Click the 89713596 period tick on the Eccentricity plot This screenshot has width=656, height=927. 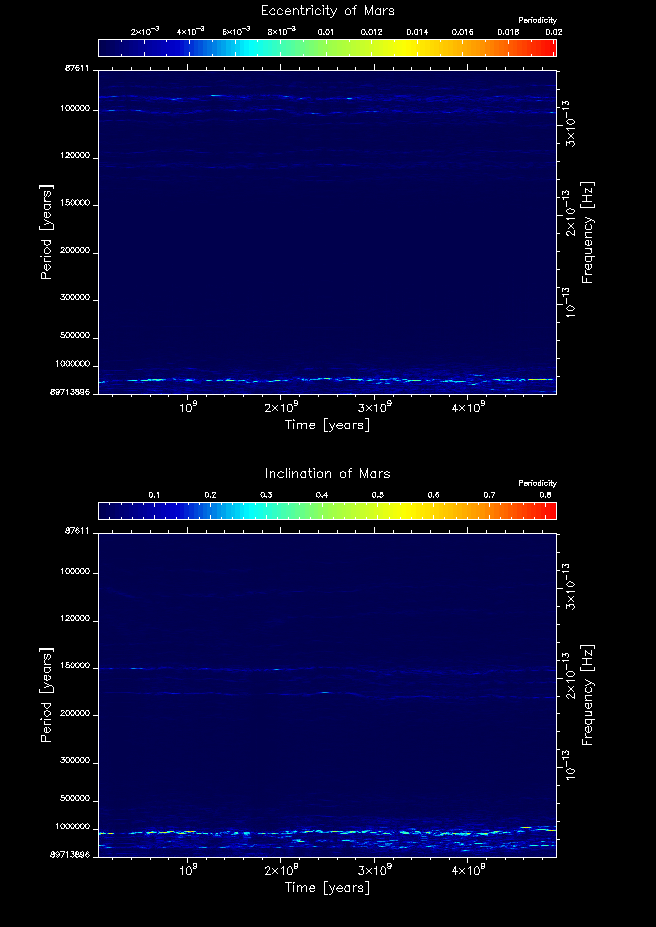click(x=72, y=393)
